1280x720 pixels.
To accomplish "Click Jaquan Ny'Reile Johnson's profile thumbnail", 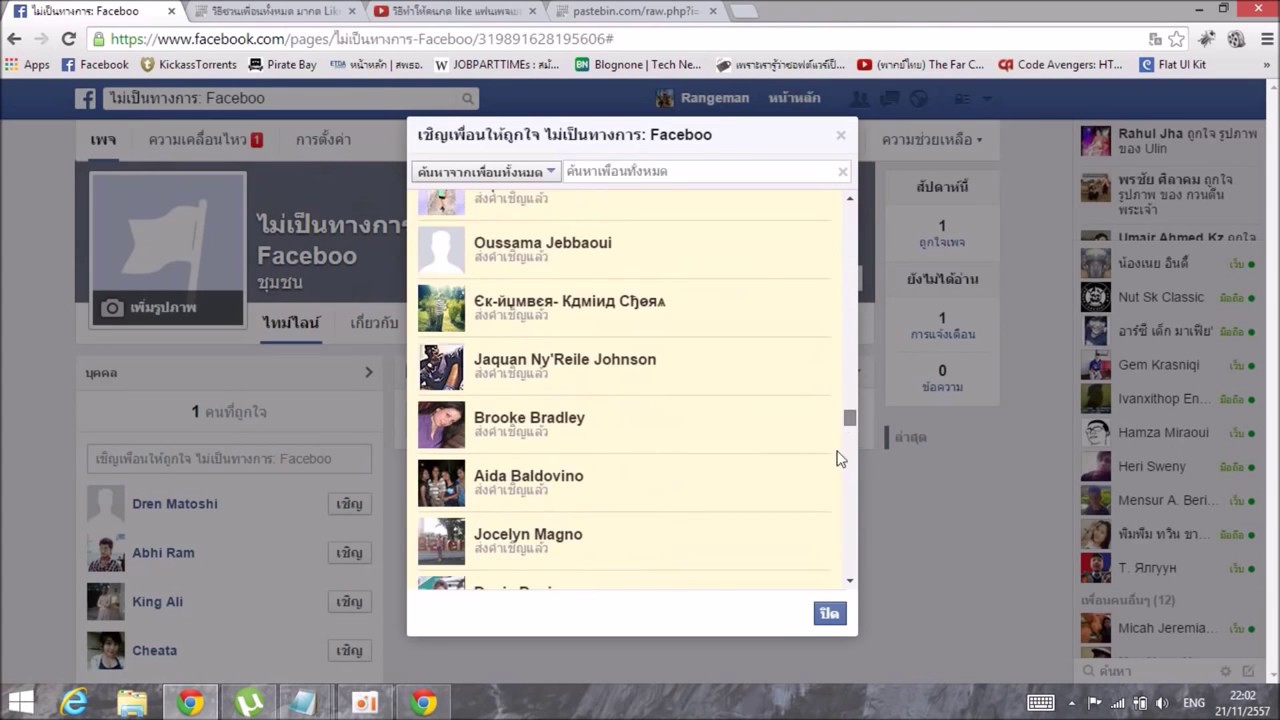I will pos(441,367).
